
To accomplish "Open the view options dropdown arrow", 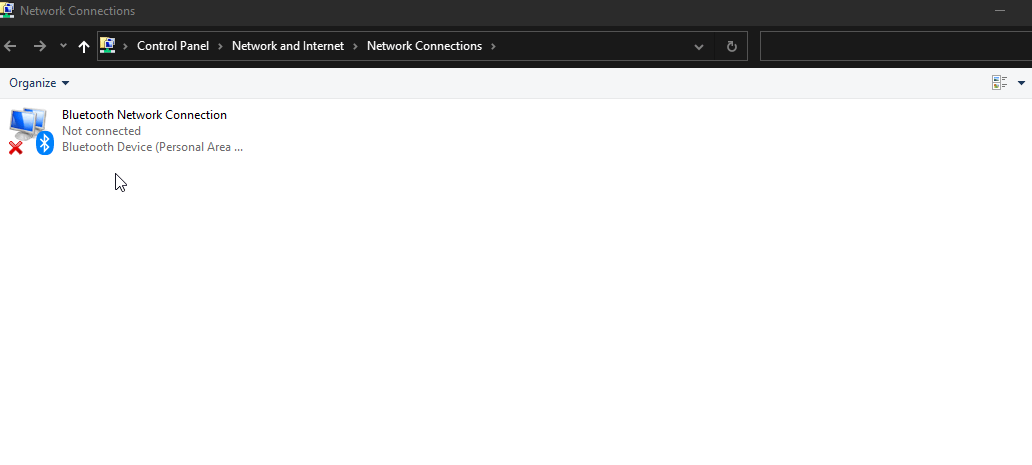I will (x=1021, y=83).
